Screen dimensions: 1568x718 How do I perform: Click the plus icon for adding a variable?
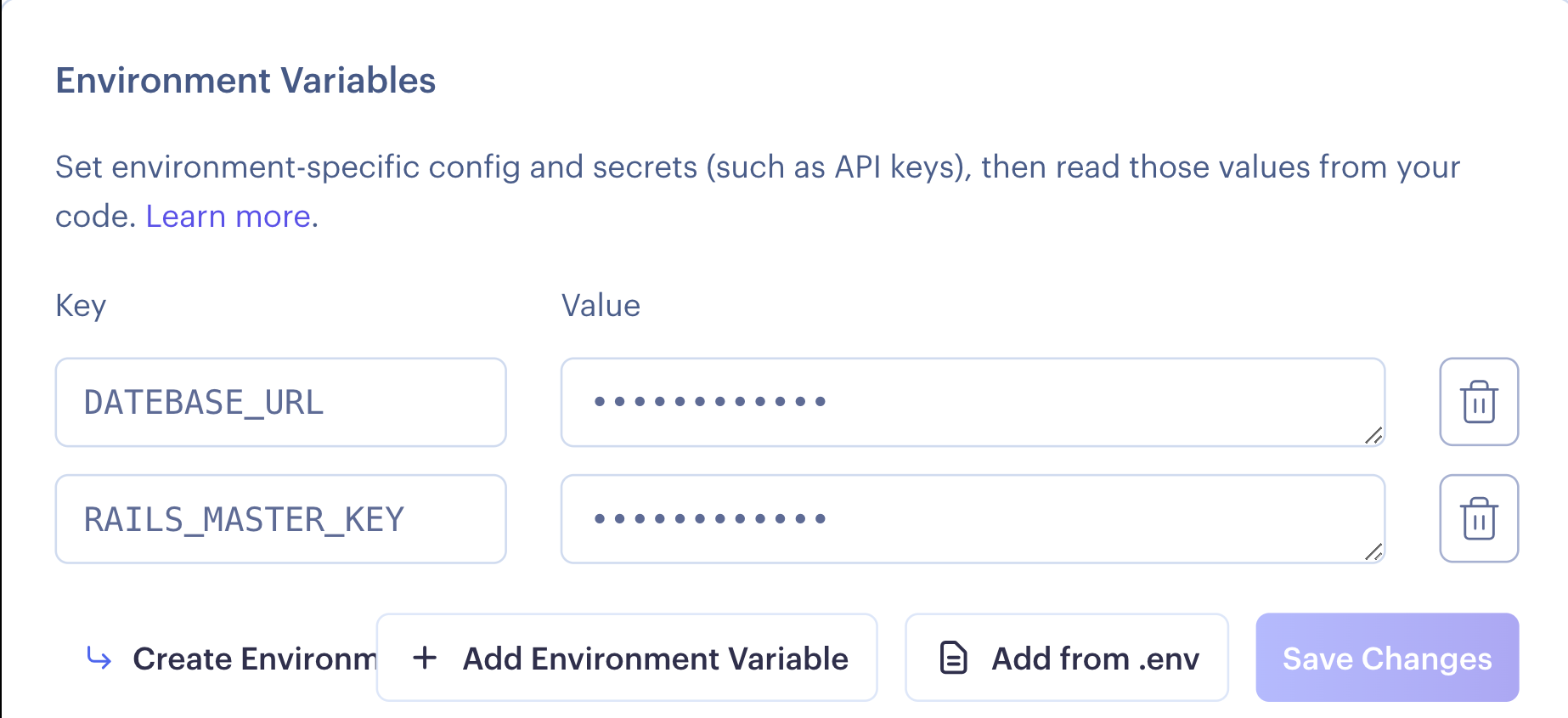425,658
